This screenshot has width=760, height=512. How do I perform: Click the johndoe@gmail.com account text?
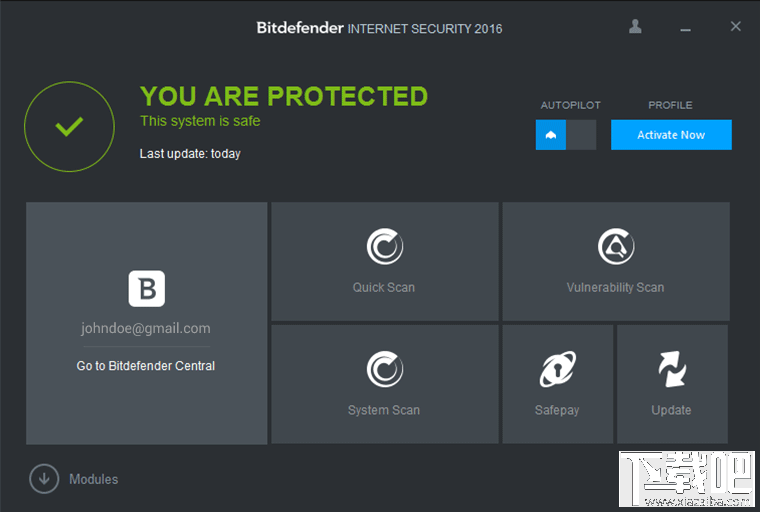click(x=145, y=328)
